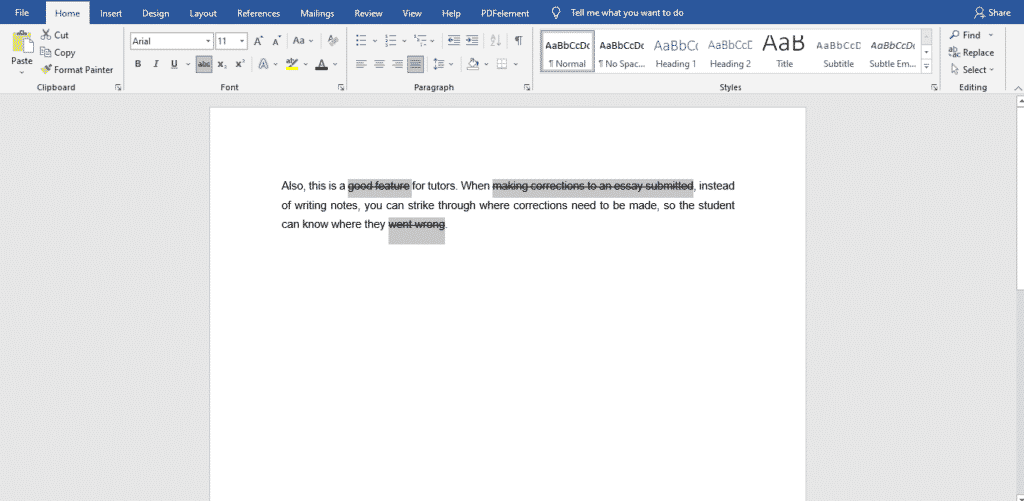This screenshot has height=501, width=1024.
Task: Click numbered list icon
Action: coord(391,40)
